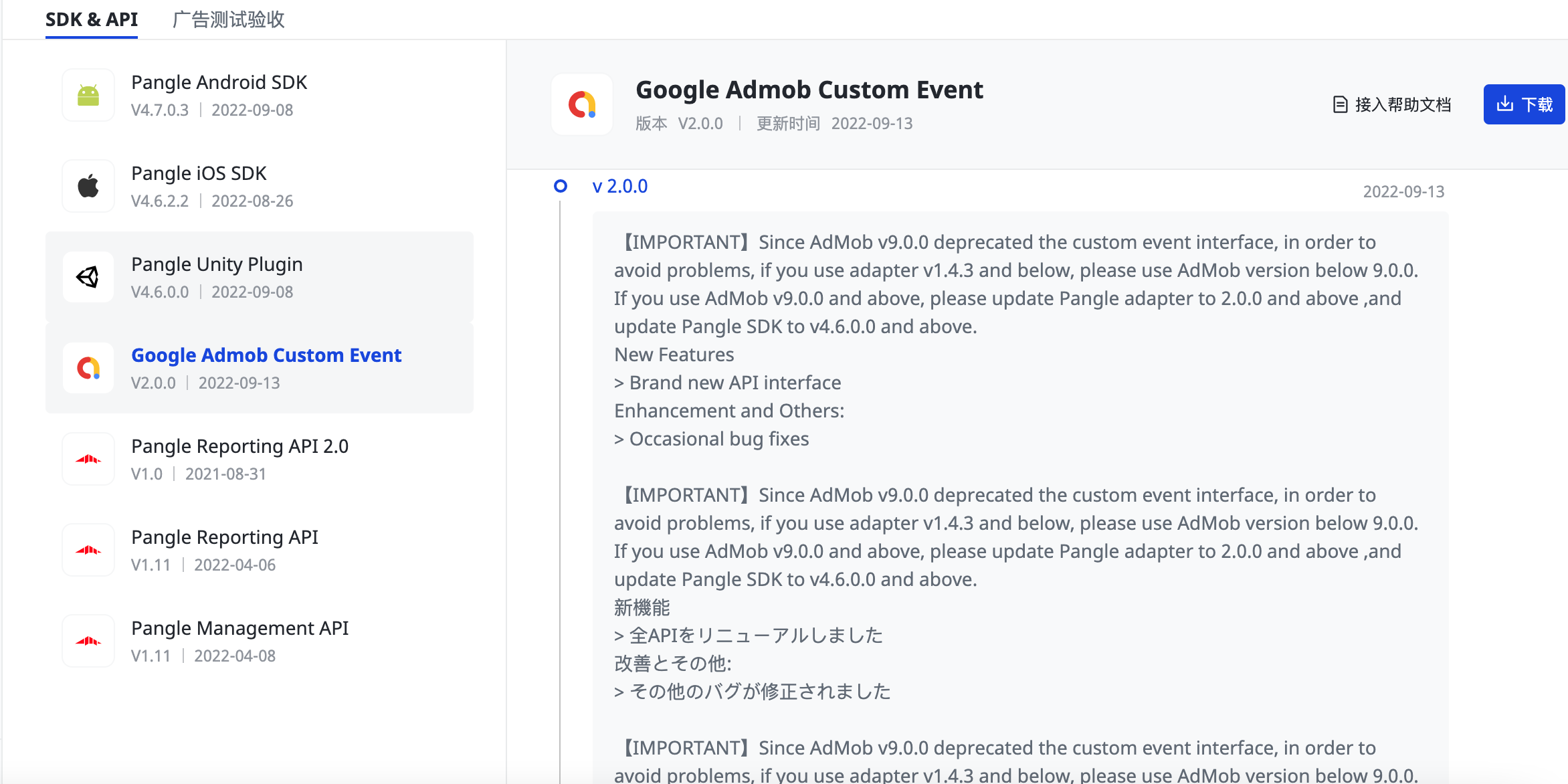Screen dimensions: 1568x784
Task: Open Pangle Reporting API 2.0 entry
Action: [x=260, y=459]
